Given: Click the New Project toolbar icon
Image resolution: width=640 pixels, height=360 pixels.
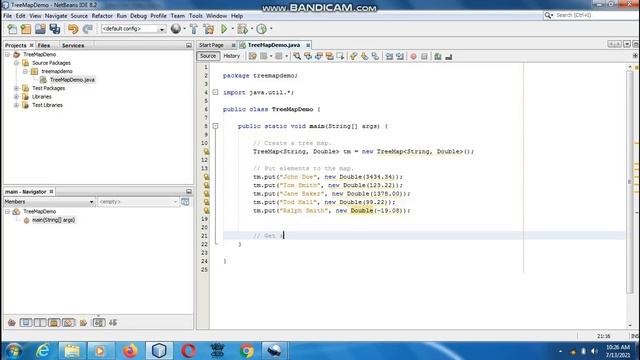Looking at the screenshot, I should (x=26, y=29).
